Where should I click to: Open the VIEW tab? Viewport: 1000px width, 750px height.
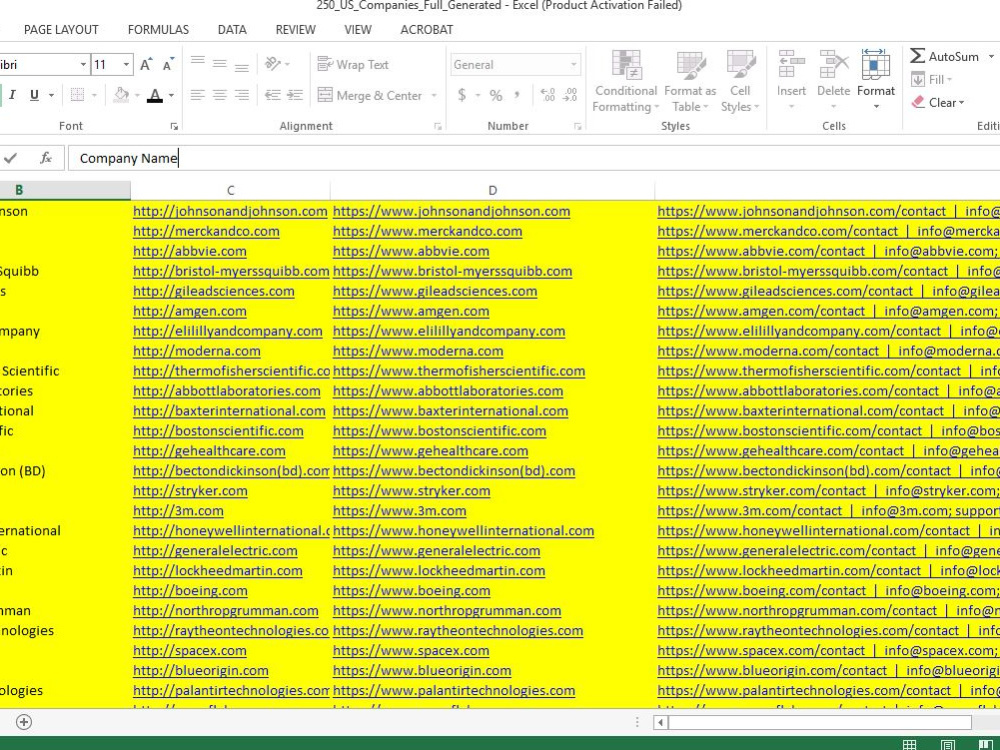(x=358, y=30)
